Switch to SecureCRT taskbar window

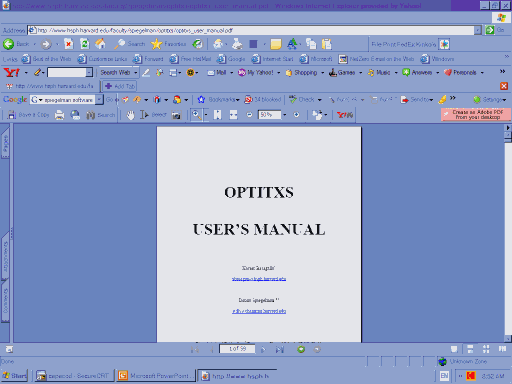(74, 376)
